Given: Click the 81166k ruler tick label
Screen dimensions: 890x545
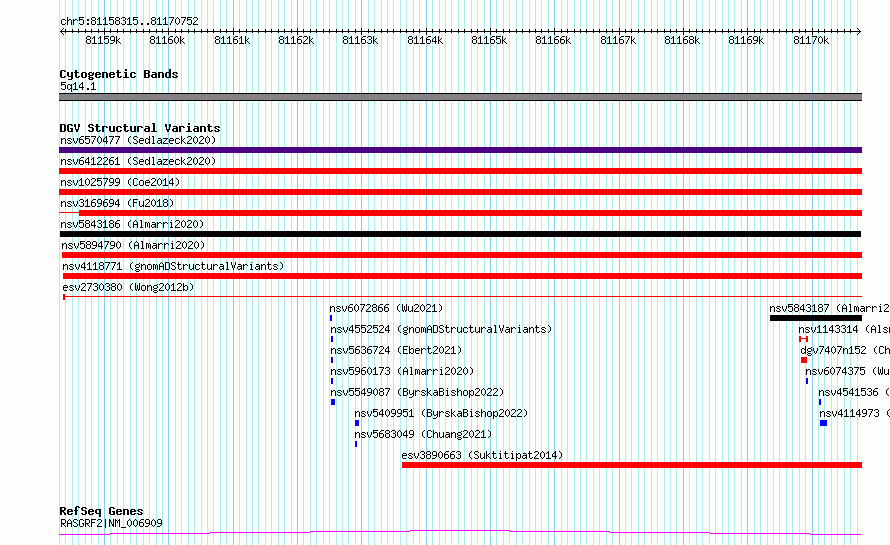Looking at the screenshot, I should (553, 40).
